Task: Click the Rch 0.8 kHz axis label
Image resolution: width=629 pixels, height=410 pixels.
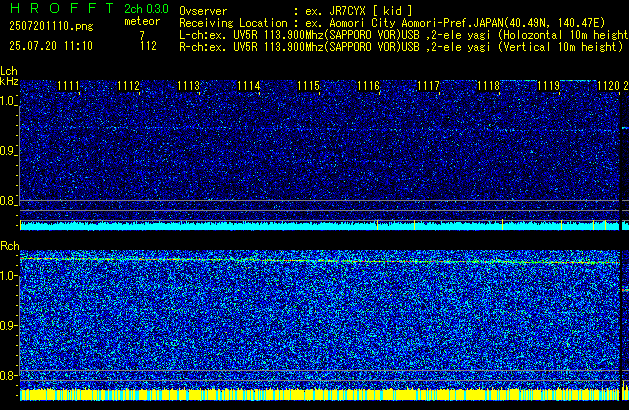Action: click(x=8, y=375)
